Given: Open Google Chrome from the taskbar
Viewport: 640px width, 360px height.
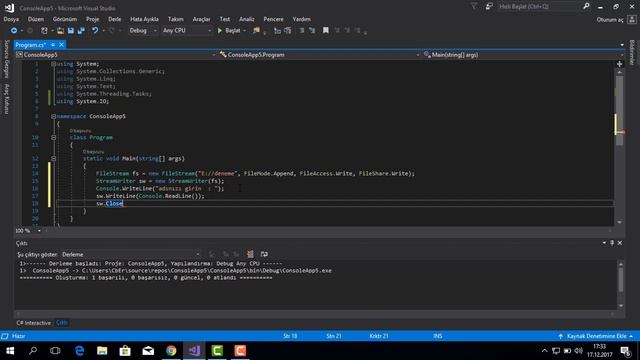Looking at the screenshot, I should [x=171, y=351].
